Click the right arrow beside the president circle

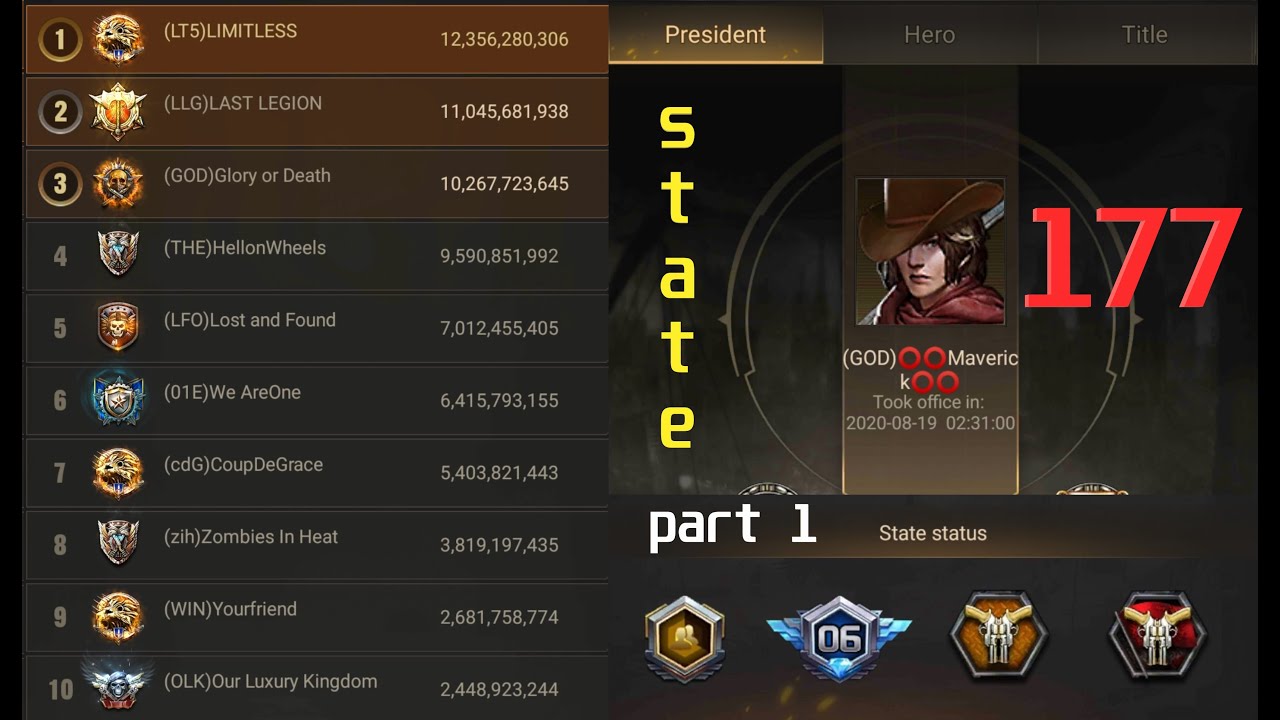(x=1136, y=320)
